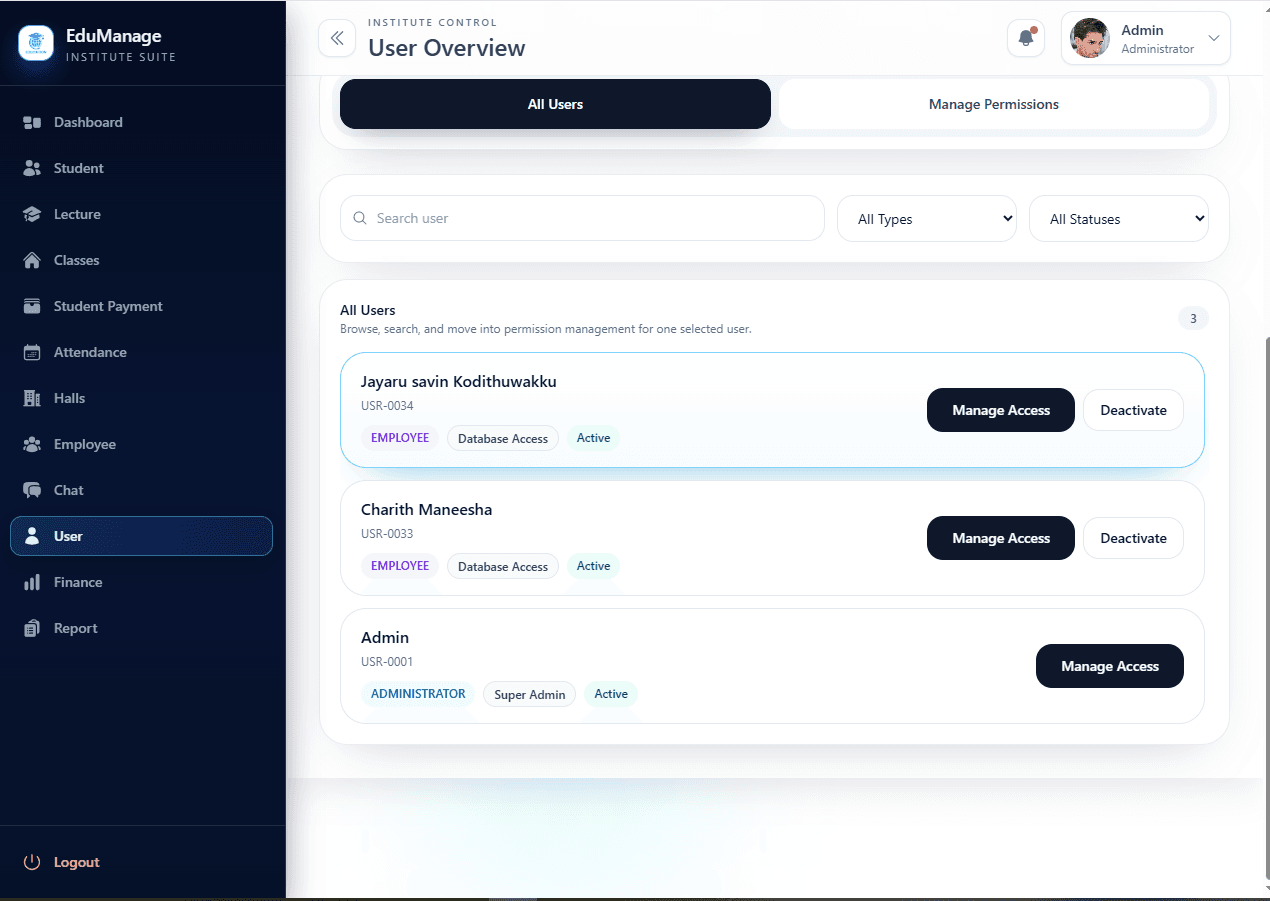1270x901 pixels.
Task: Click the Logout option
Action: [74, 862]
